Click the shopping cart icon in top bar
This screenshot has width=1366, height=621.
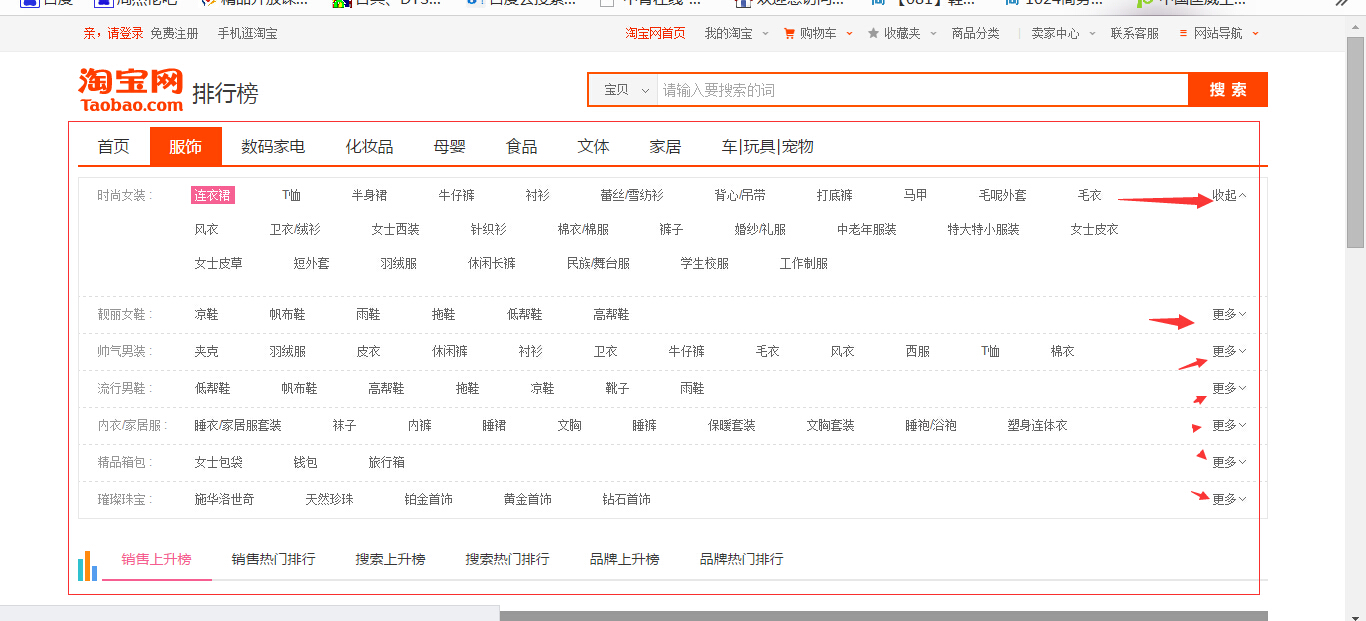coord(790,33)
